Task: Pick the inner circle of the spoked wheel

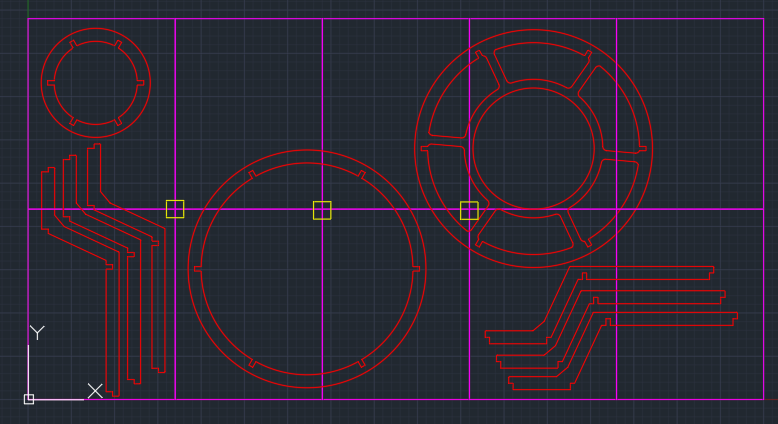Action: (533, 149)
